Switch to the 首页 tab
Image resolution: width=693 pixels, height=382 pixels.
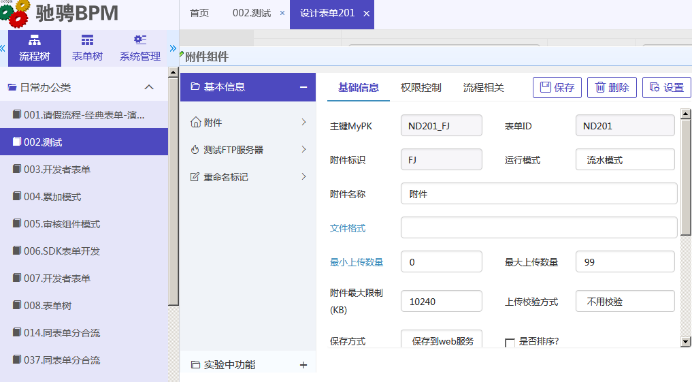coord(199,13)
